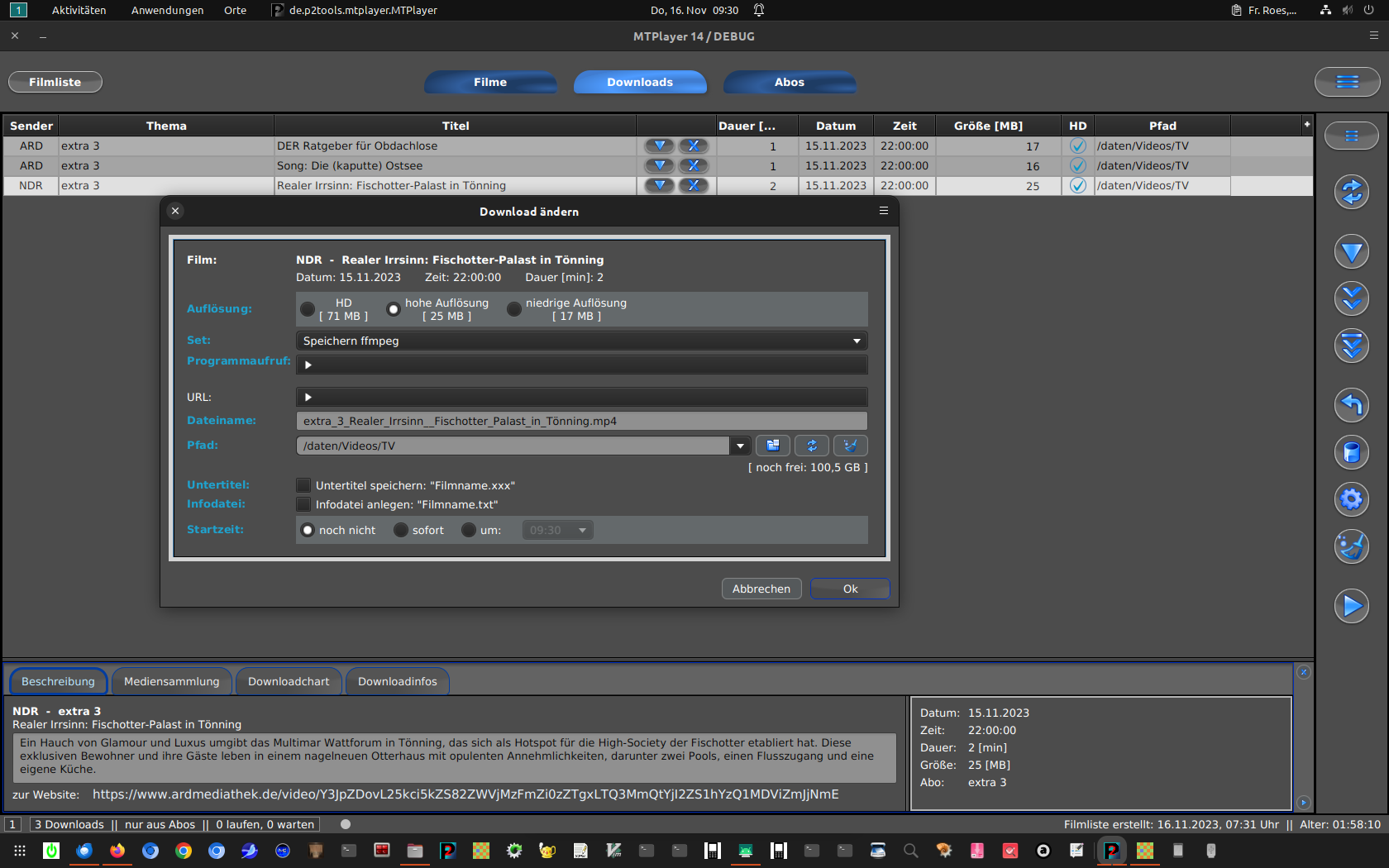Screen dimensions: 1389x868
Task: Remove Realer Irrsinn download with X icon
Action: [694, 185]
